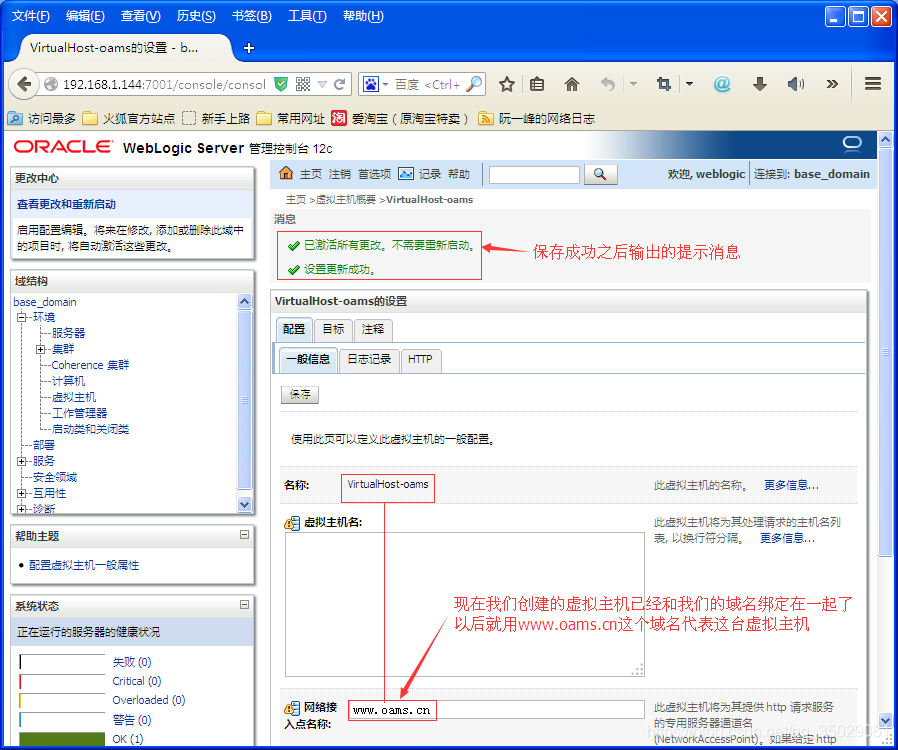Open 配置虚拟主机一般属性 help link
Image resolution: width=898 pixels, height=750 pixels.
point(84,565)
